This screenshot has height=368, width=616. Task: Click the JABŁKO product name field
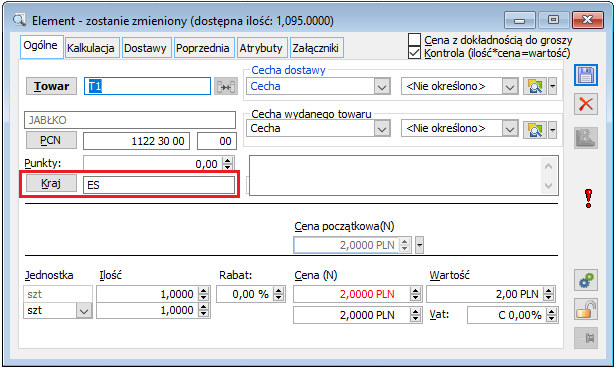(x=130, y=120)
